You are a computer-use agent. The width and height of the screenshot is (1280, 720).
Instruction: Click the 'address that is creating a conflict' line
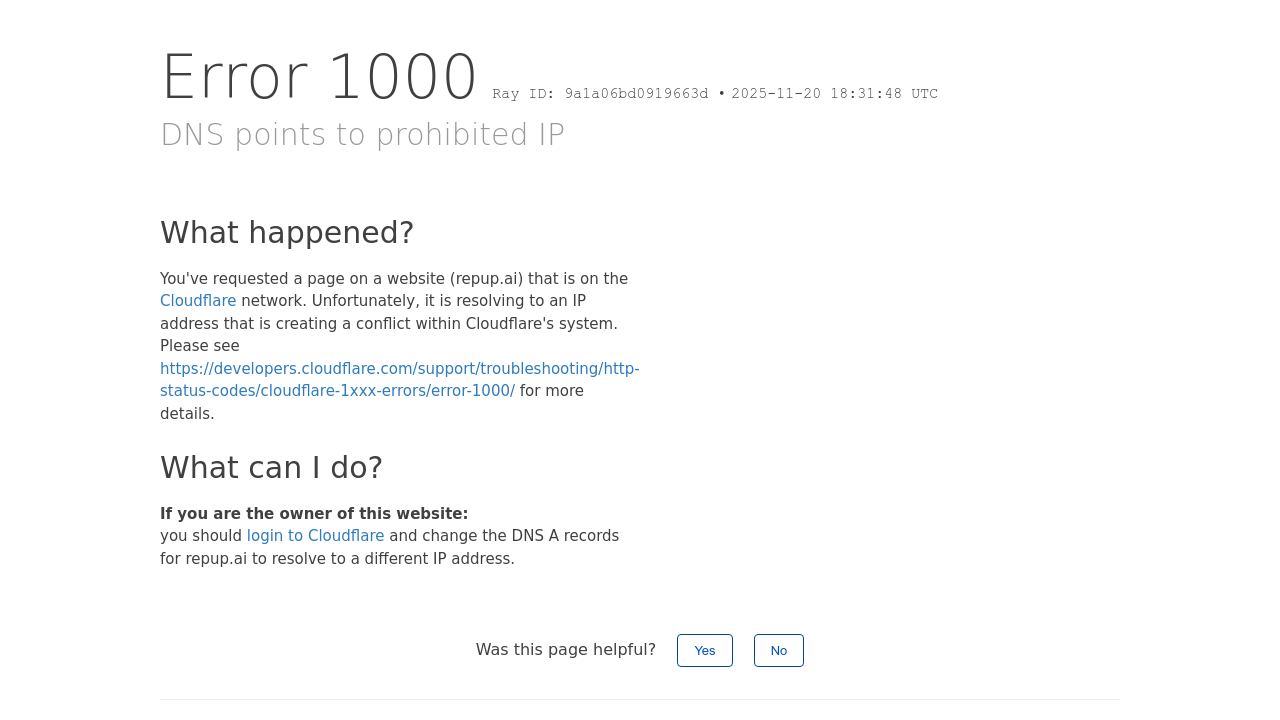(x=388, y=324)
